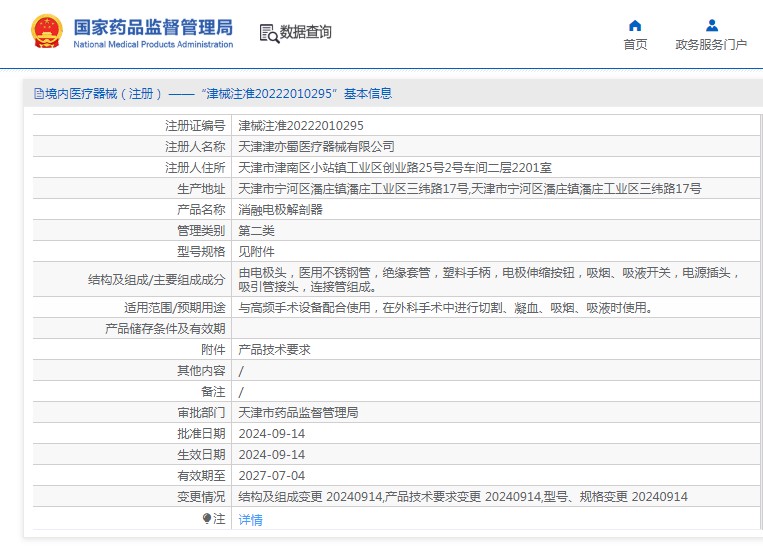The height and width of the screenshot is (547, 763).
Task: Click the lightbulb icon beside 注
Action: [x=206, y=519]
